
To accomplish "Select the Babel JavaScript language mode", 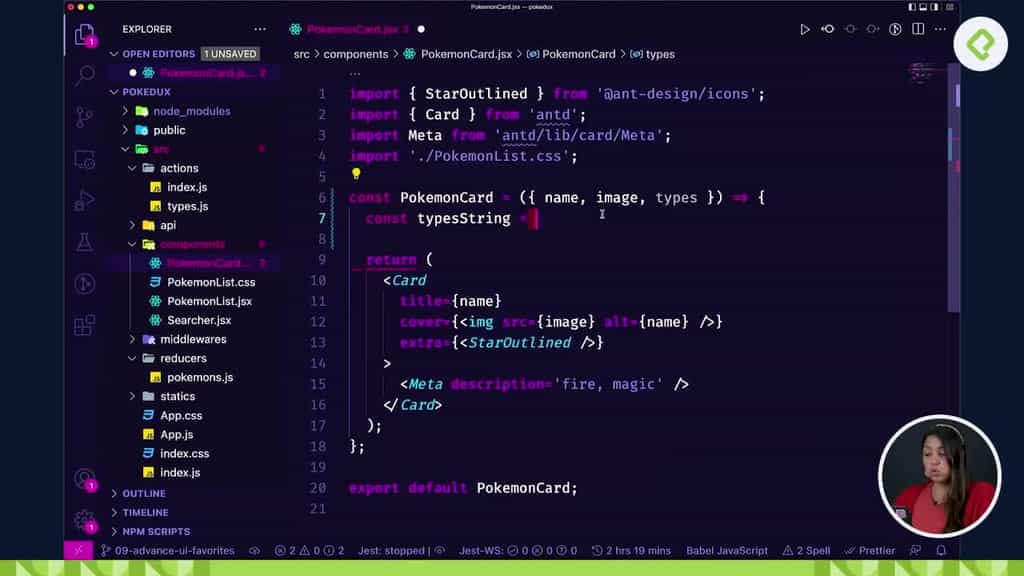I will 726,549.
